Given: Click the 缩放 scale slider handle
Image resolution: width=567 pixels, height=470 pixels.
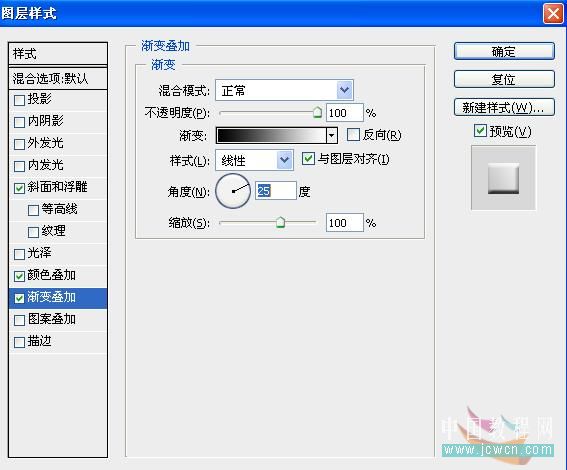Looking at the screenshot, I should tap(280, 222).
